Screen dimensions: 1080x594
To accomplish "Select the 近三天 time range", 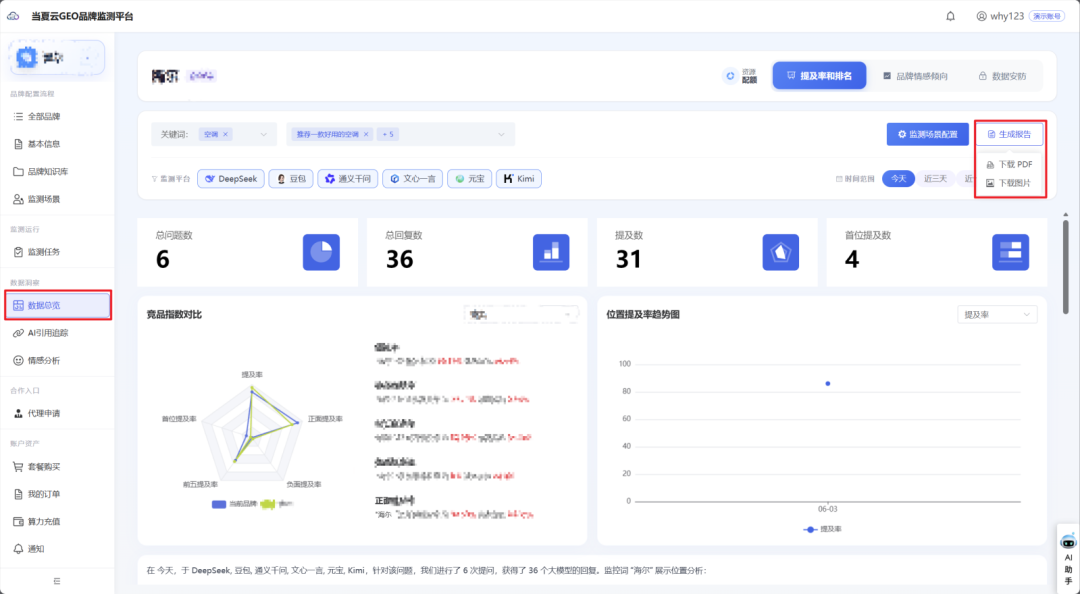I will click(935, 178).
